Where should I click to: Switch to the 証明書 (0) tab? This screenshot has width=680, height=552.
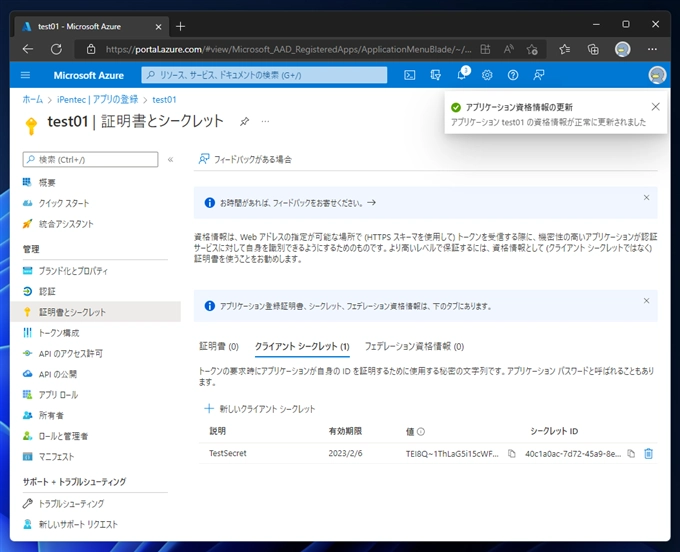(218, 346)
